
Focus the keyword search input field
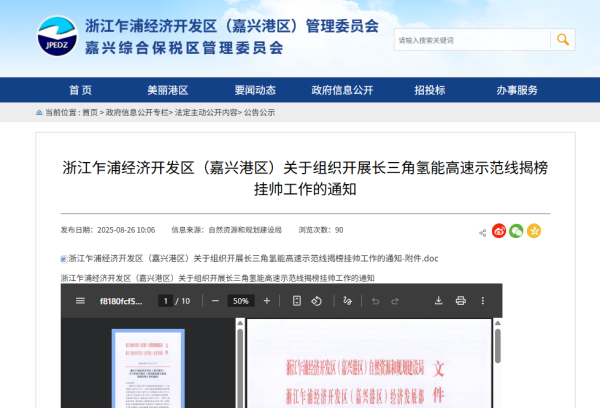point(472,40)
